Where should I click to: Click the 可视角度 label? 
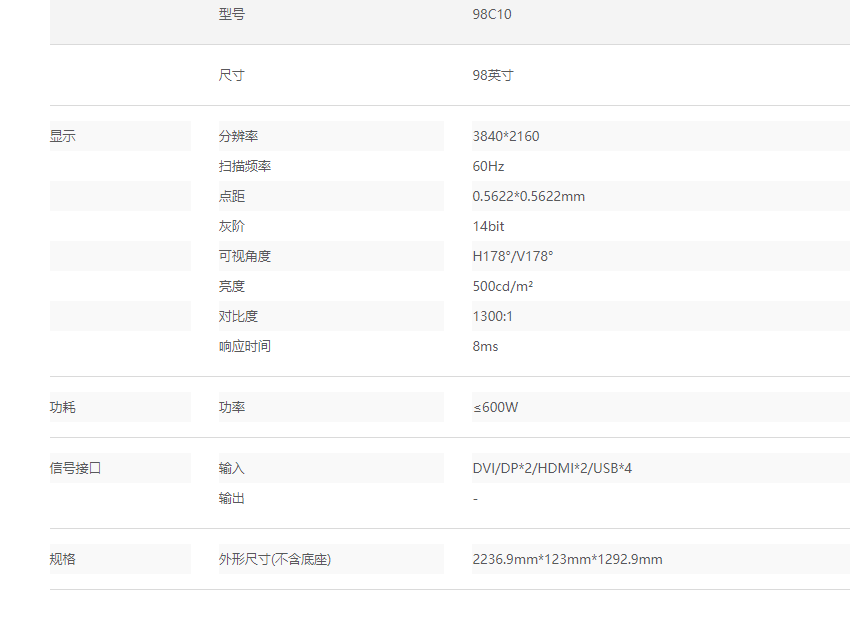click(245, 256)
